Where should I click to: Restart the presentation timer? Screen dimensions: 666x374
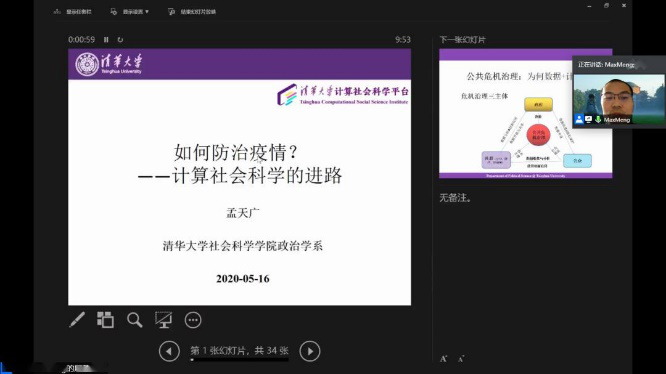coord(120,39)
